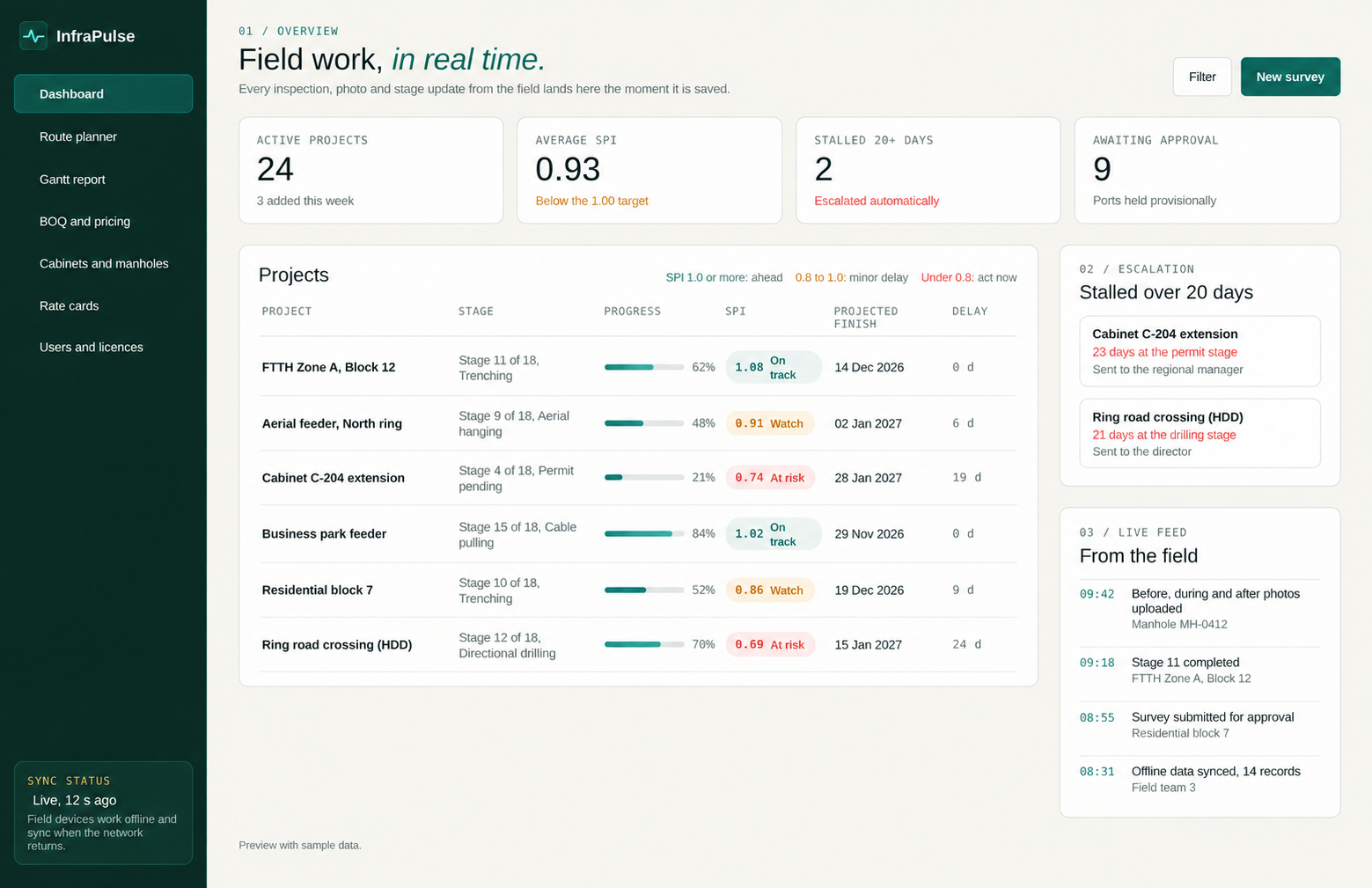The height and width of the screenshot is (888, 1372).
Task: Open the Dashboard sidebar item
Action: [x=103, y=93]
